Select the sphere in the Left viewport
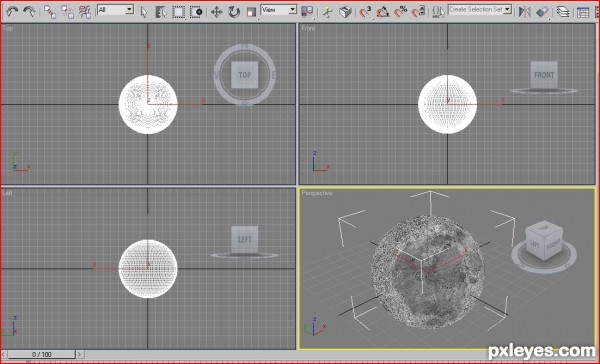The width and height of the screenshot is (600, 364). (148, 269)
